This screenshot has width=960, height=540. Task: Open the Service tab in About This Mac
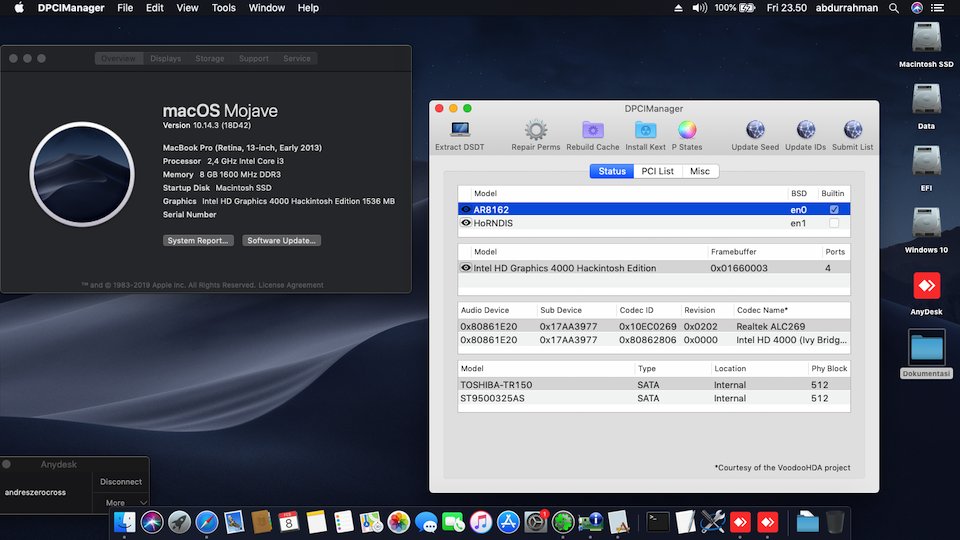pos(296,58)
